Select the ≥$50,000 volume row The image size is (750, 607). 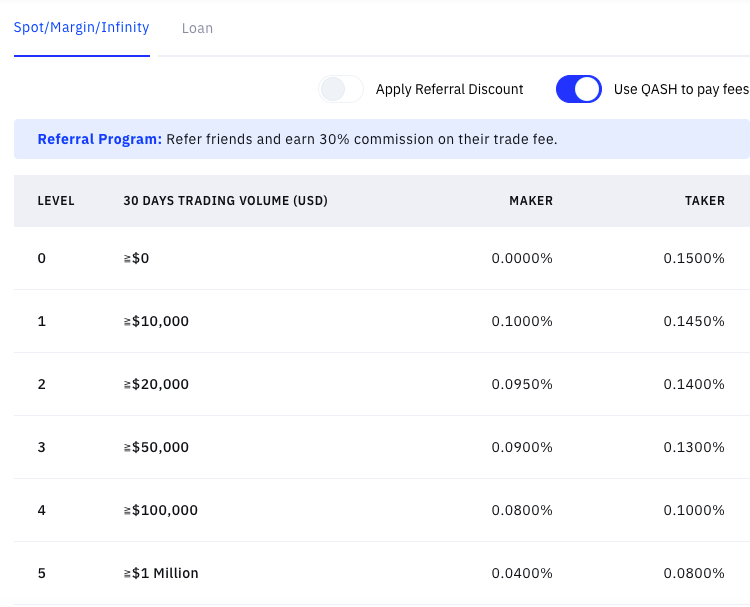(382, 447)
